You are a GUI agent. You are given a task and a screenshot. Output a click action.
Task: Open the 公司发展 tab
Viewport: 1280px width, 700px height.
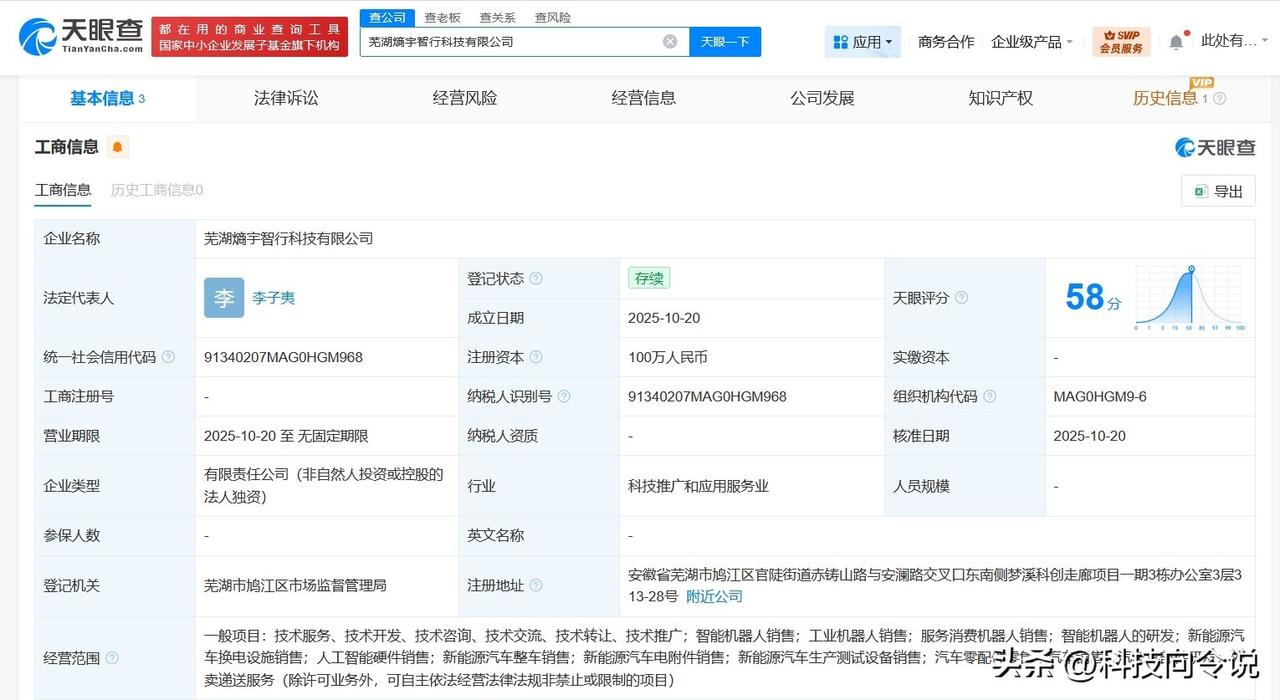821,97
